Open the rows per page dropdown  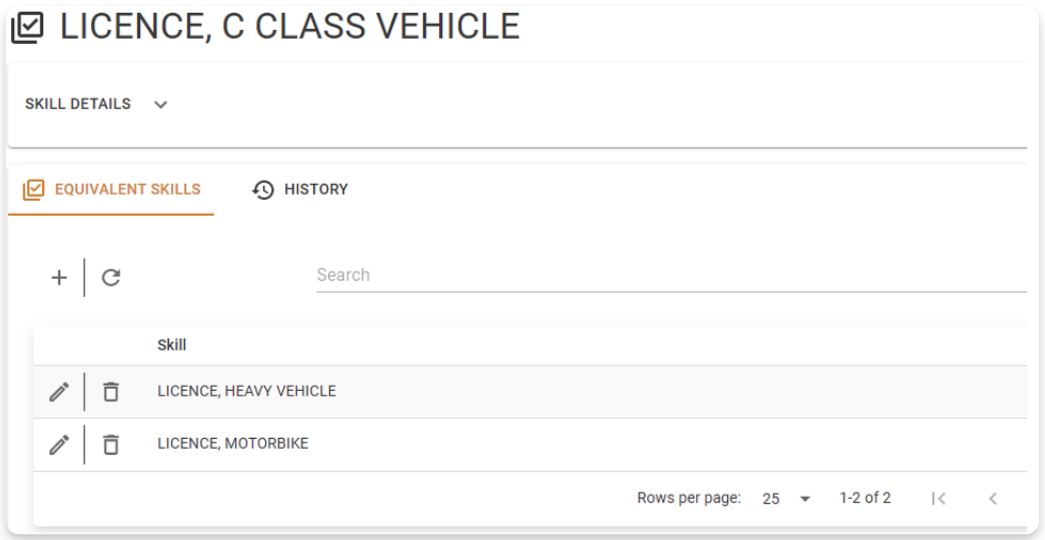(x=786, y=498)
